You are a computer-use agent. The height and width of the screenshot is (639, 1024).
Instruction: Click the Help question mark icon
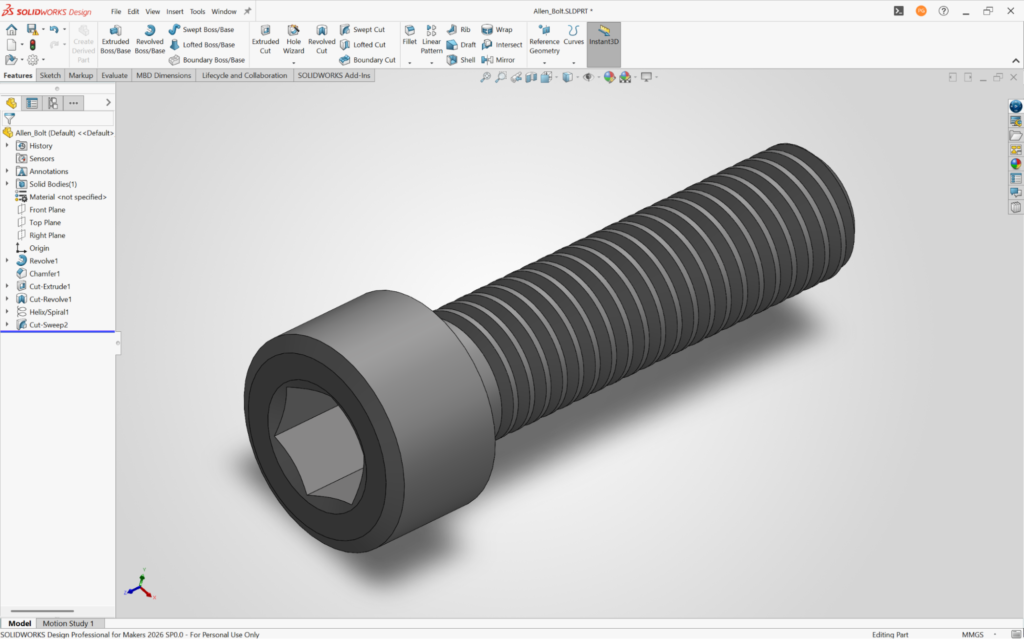[943, 11]
